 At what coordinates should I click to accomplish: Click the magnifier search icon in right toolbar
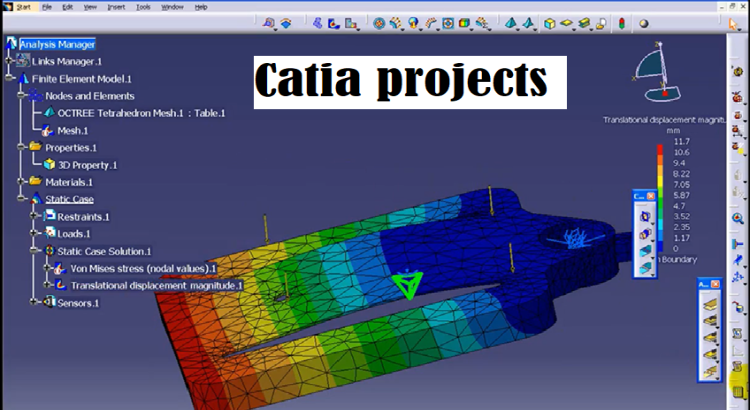(738, 218)
